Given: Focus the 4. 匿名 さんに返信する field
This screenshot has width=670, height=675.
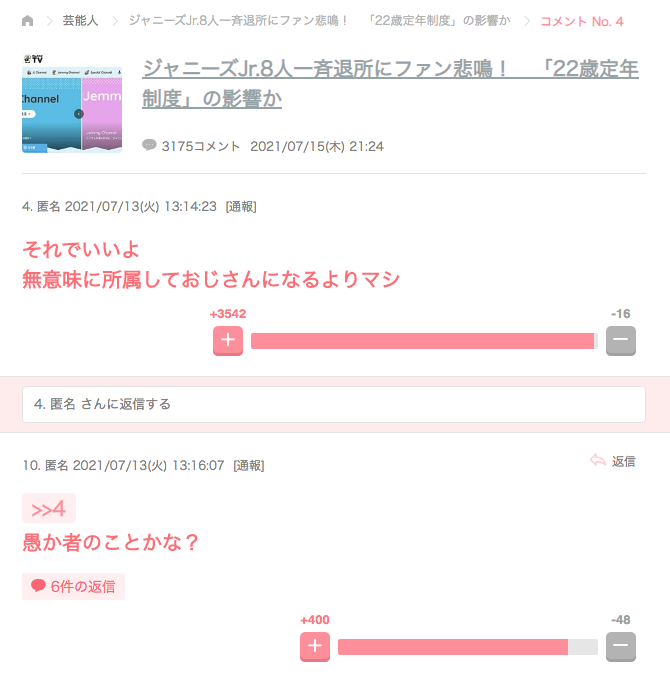Looking at the screenshot, I should click(x=334, y=405).
